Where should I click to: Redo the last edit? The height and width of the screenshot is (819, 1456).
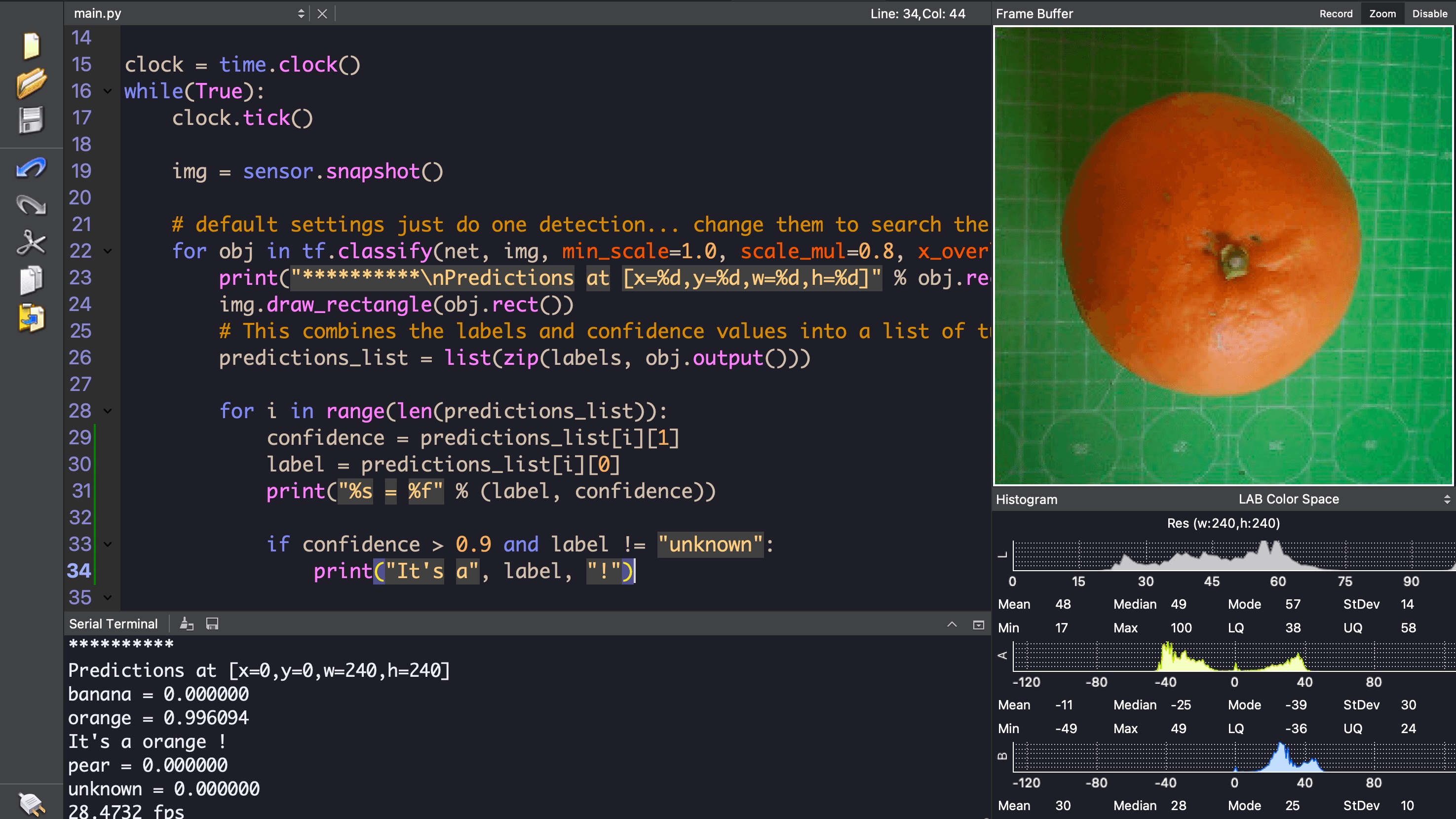coord(31,204)
